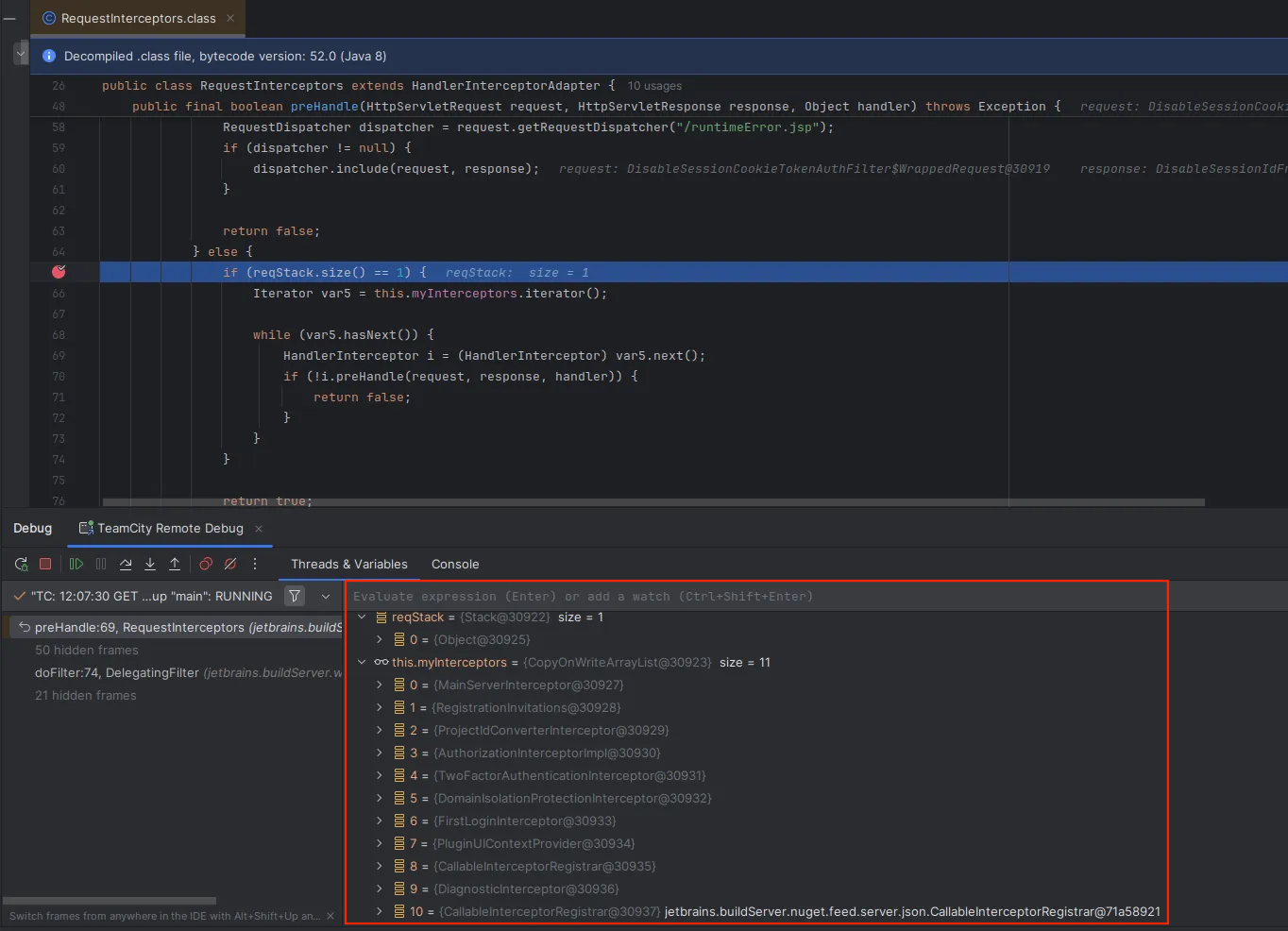Click element icon of DiagnosticInterceptor@30936
This screenshot has height=931, width=1288.
[399, 889]
